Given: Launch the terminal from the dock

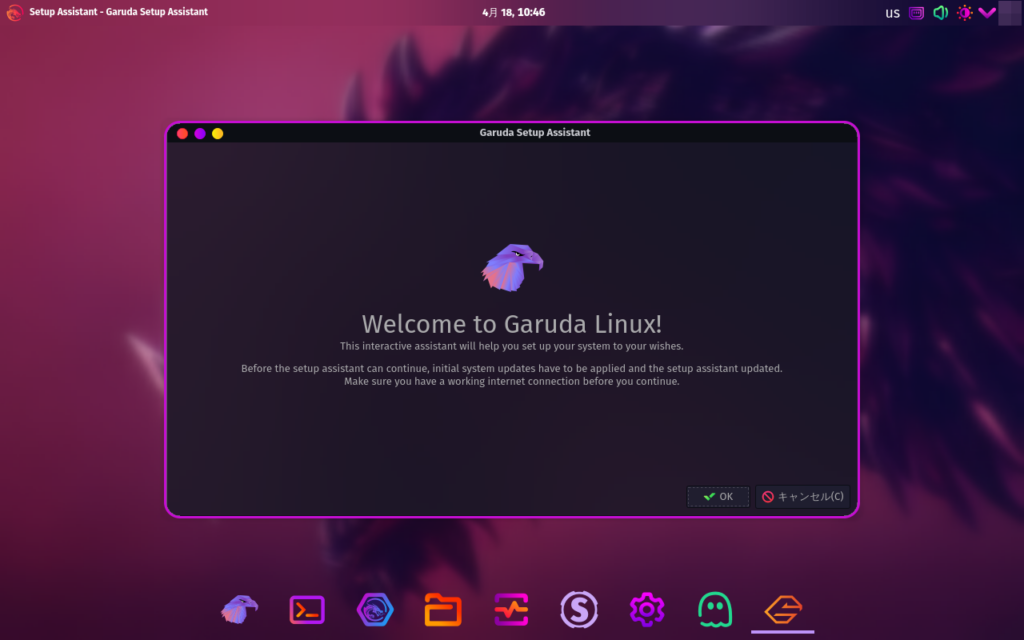Looking at the screenshot, I should coord(307,608).
